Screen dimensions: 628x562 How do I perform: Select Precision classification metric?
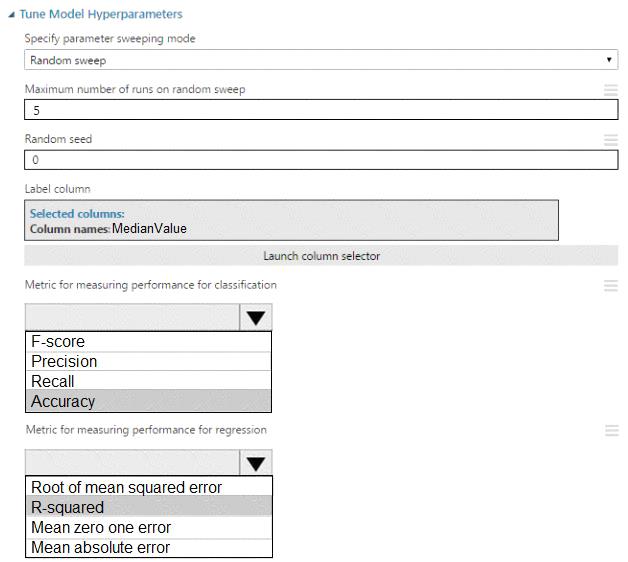pos(148,362)
